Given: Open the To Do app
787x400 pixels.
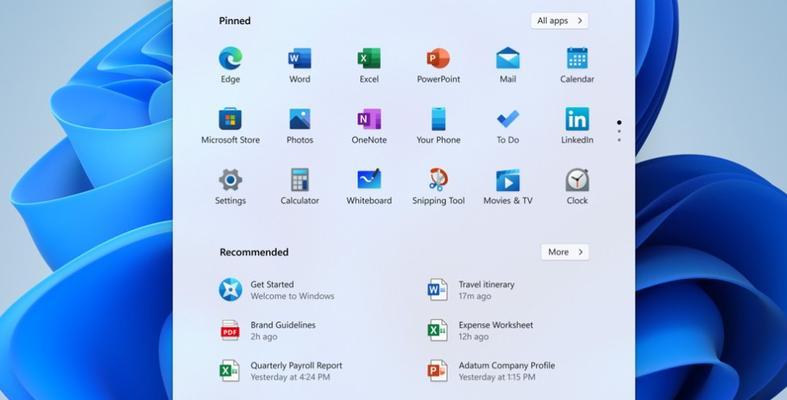Looking at the screenshot, I should 507,126.
